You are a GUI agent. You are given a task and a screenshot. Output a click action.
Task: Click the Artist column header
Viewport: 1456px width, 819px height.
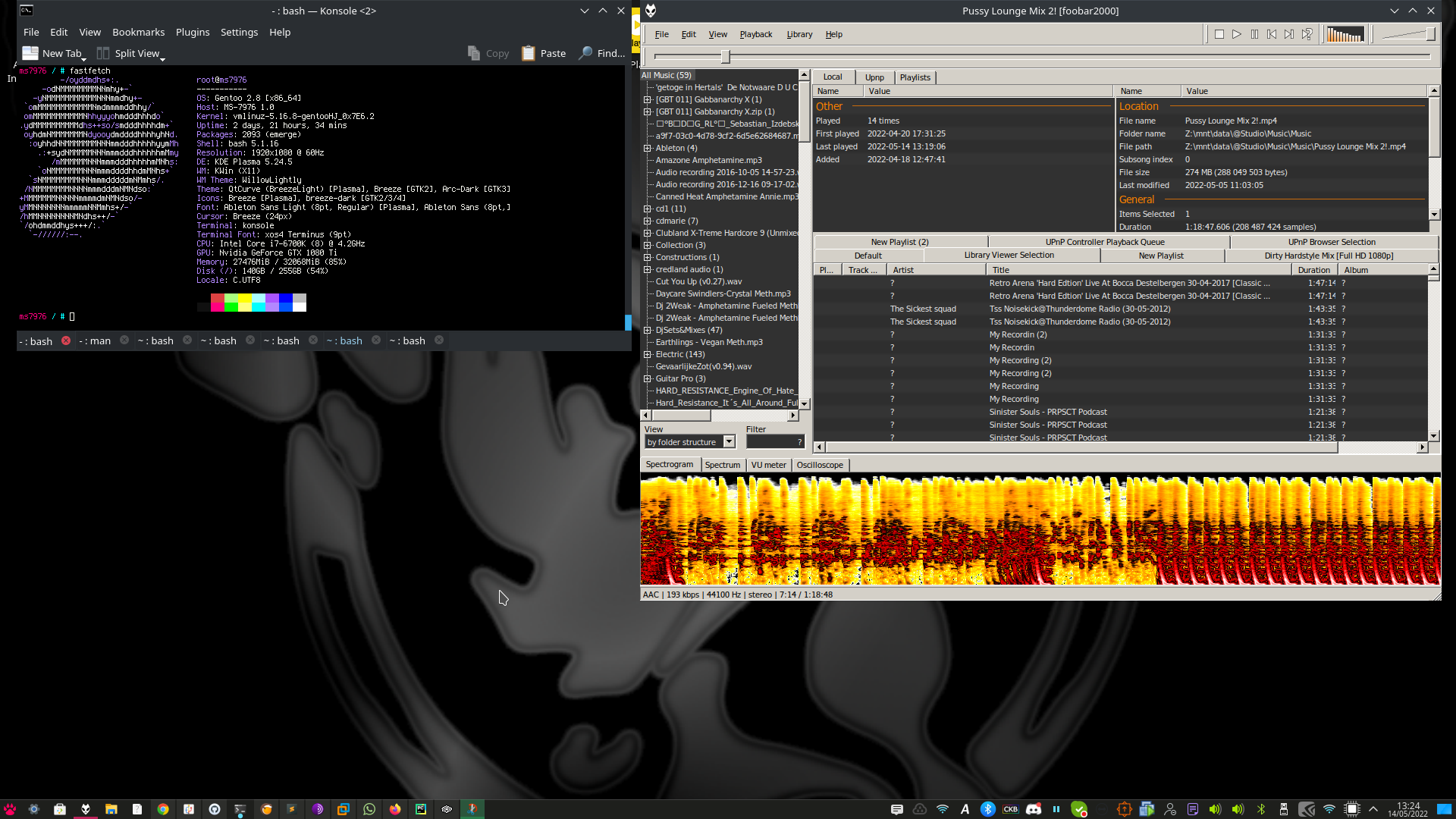pos(936,270)
